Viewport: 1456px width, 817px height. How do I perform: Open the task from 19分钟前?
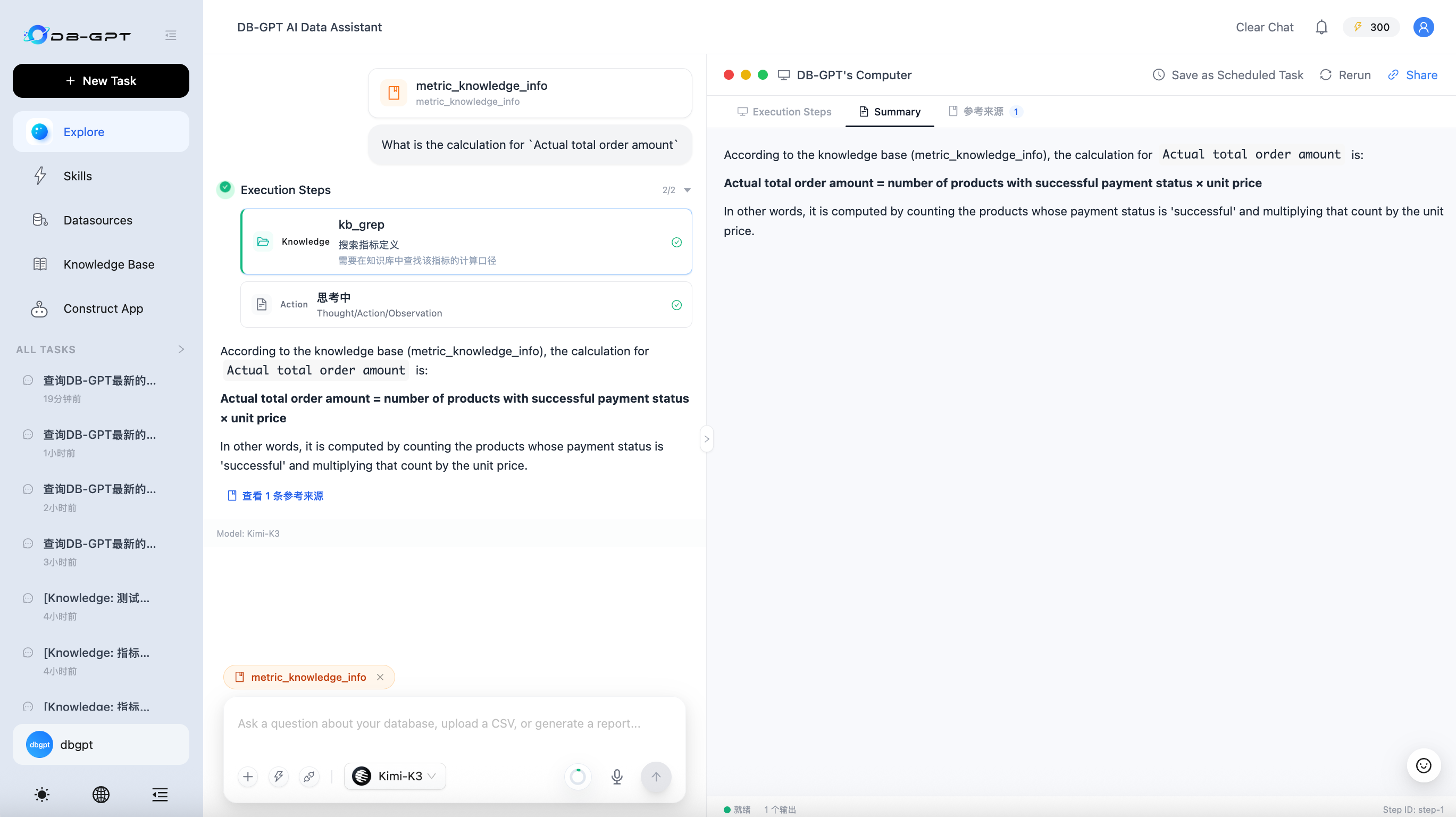point(101,388)
